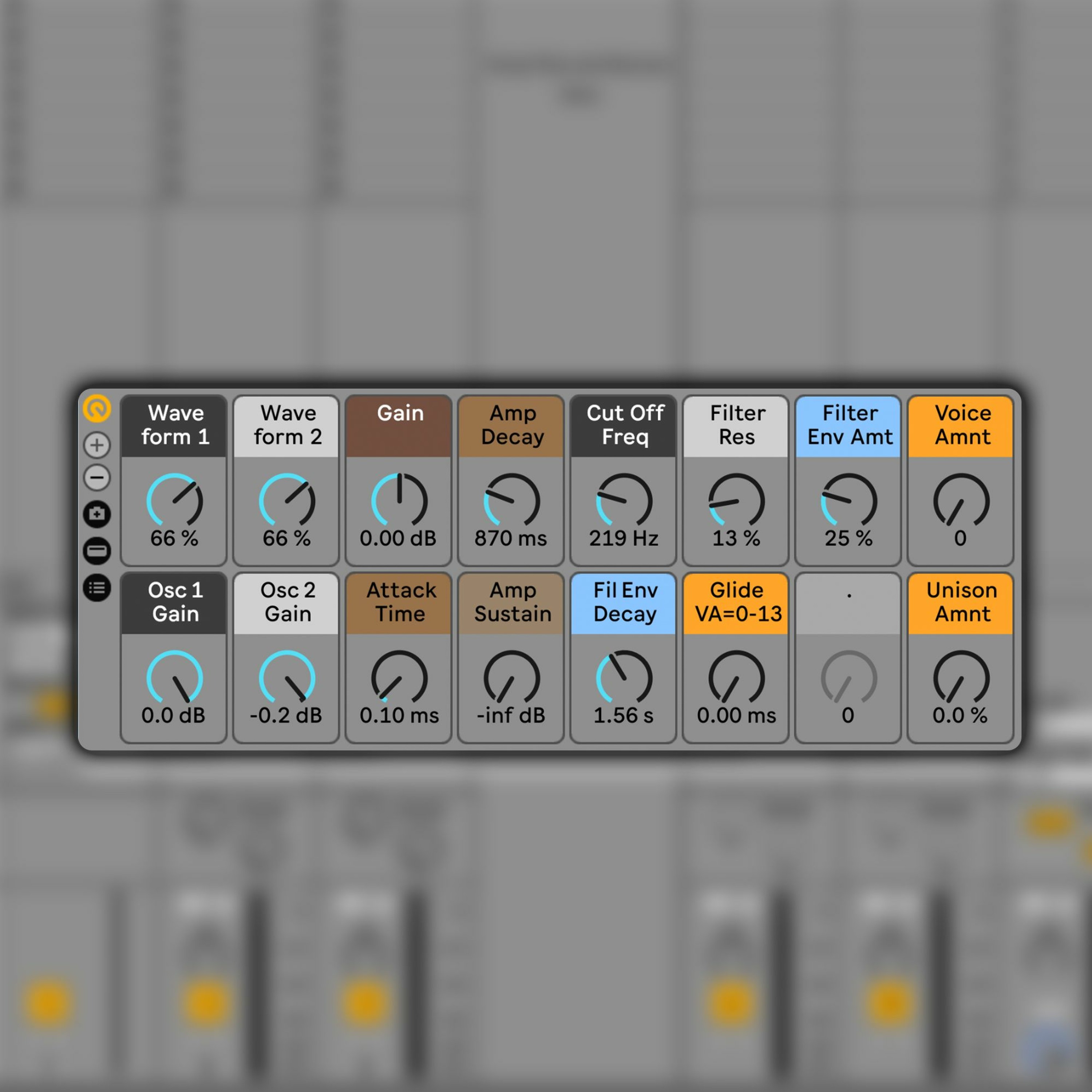This screenshot has height=1092, width=1092.
Task: Select the Amp Decay knob
Action: [511, 501]
